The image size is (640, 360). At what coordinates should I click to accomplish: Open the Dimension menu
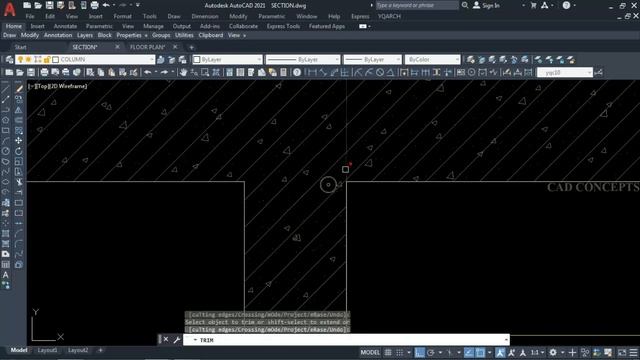pos(205,16)
